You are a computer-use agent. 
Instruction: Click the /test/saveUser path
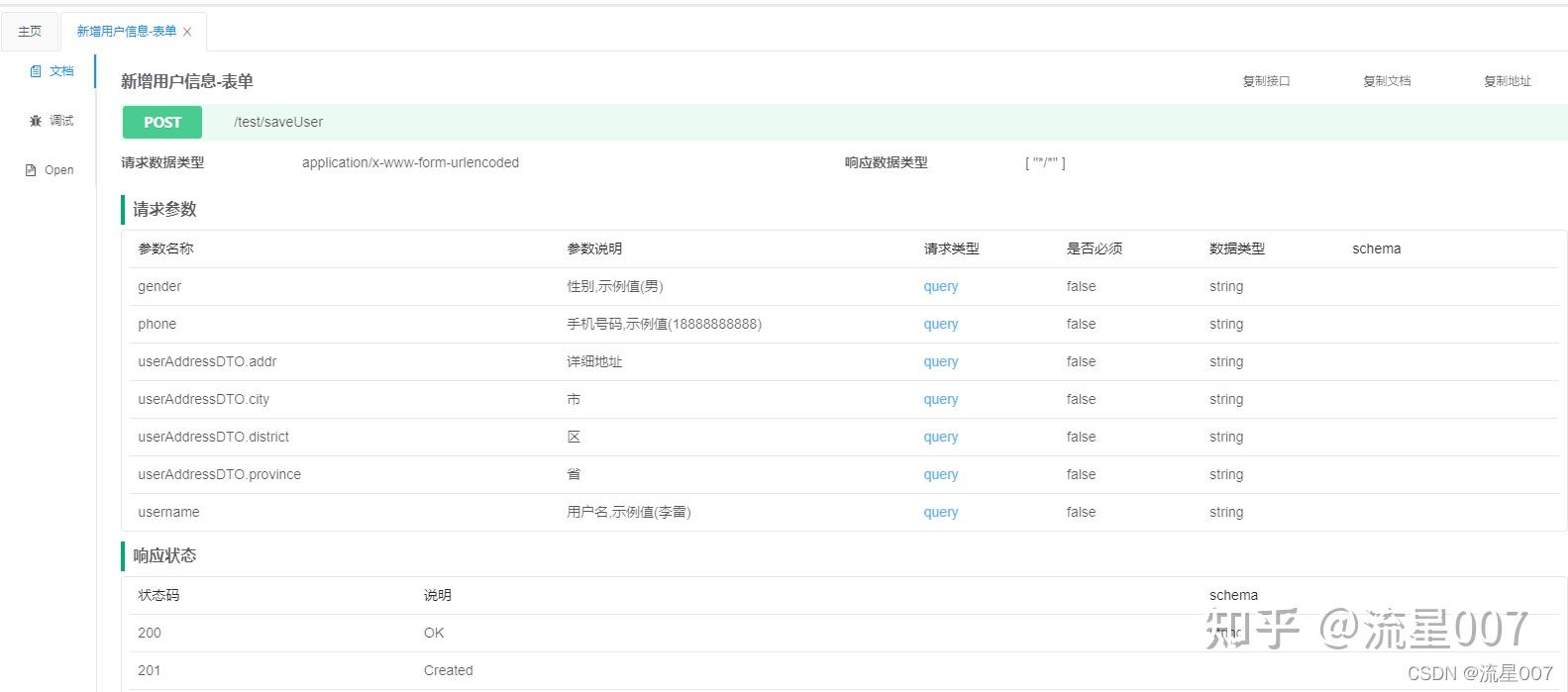click(x=278, y=122)
